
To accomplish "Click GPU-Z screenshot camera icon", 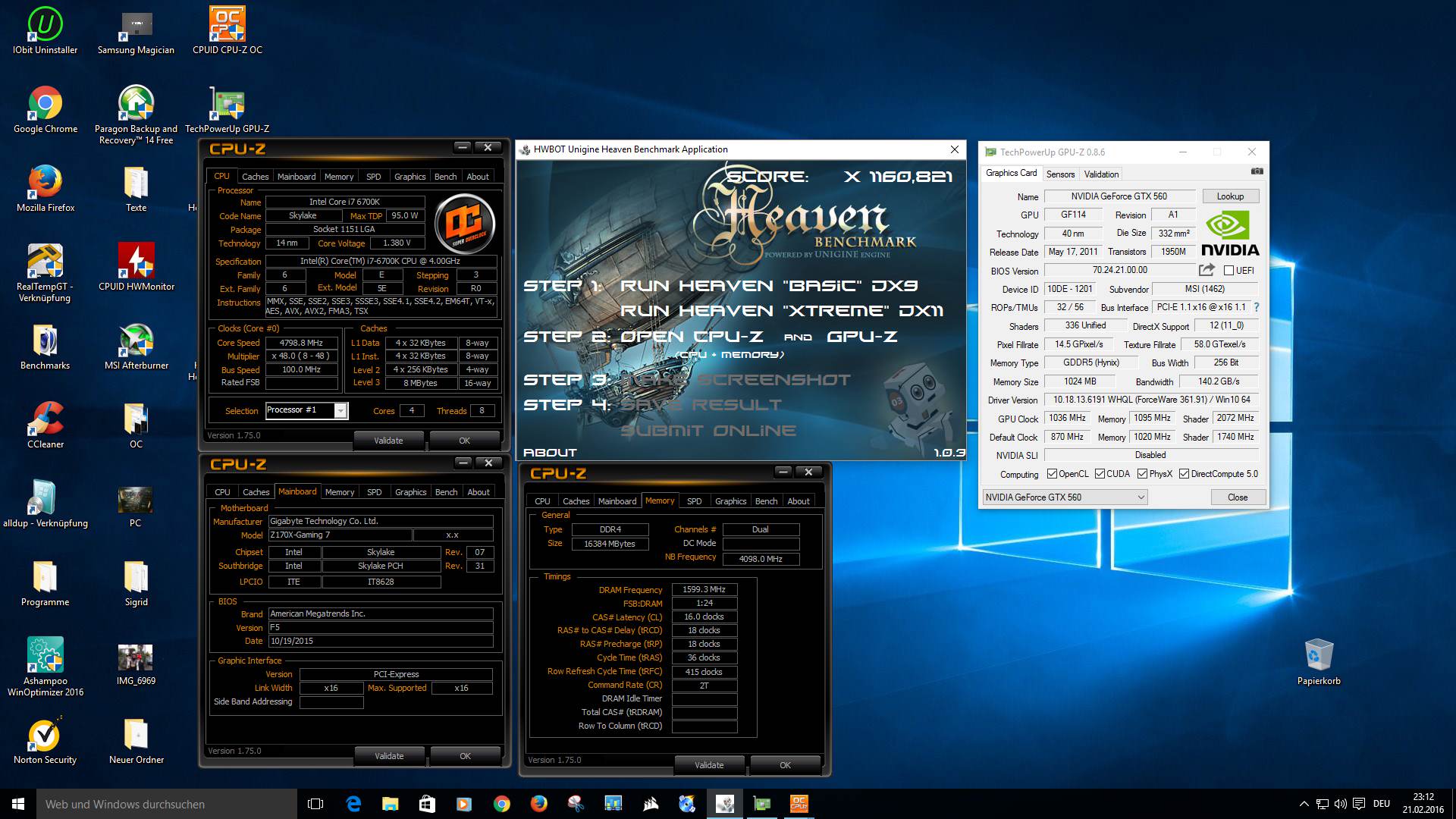I will click(1257, 171).
